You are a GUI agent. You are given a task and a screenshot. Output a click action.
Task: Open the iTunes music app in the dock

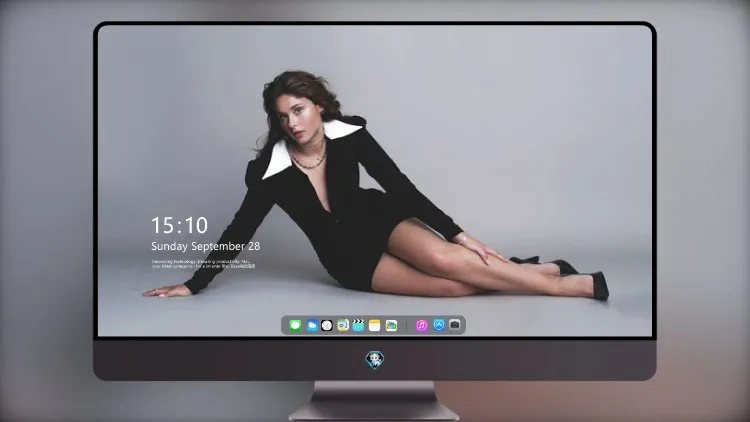[x=421, y=325]
